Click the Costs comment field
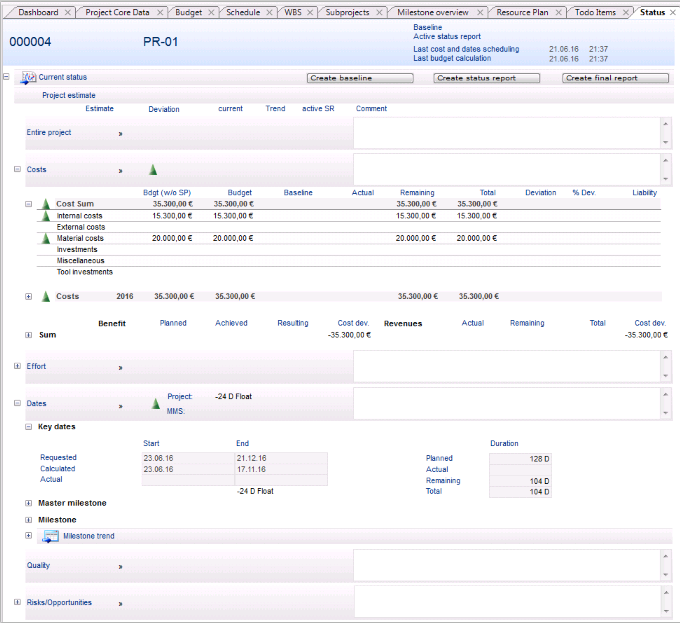 pyautogui.click(x=507, y=170)
